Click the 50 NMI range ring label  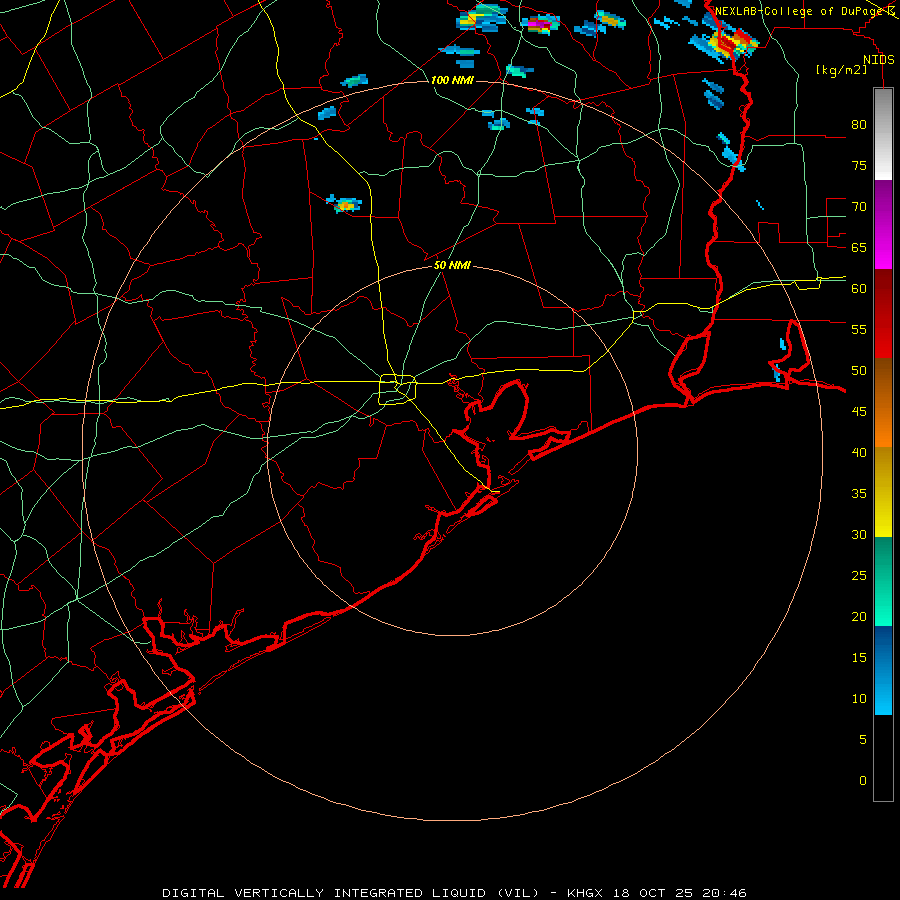tap(452, 265)
